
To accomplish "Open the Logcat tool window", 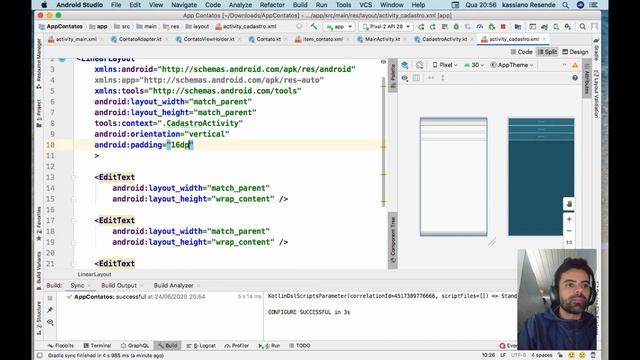I will pyautogui.click(x=201, y=346).
